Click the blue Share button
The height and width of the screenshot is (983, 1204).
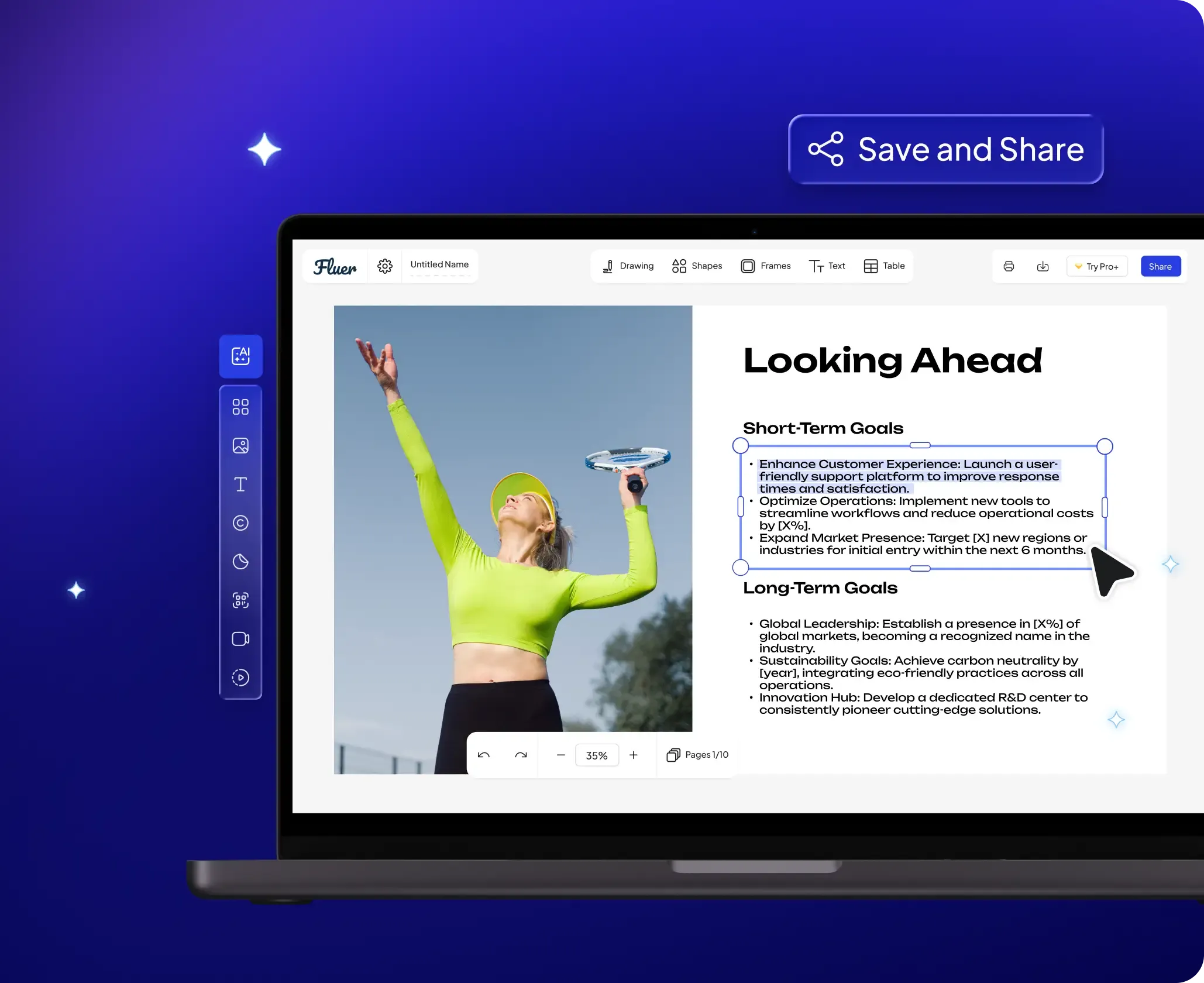point(1160,267)
